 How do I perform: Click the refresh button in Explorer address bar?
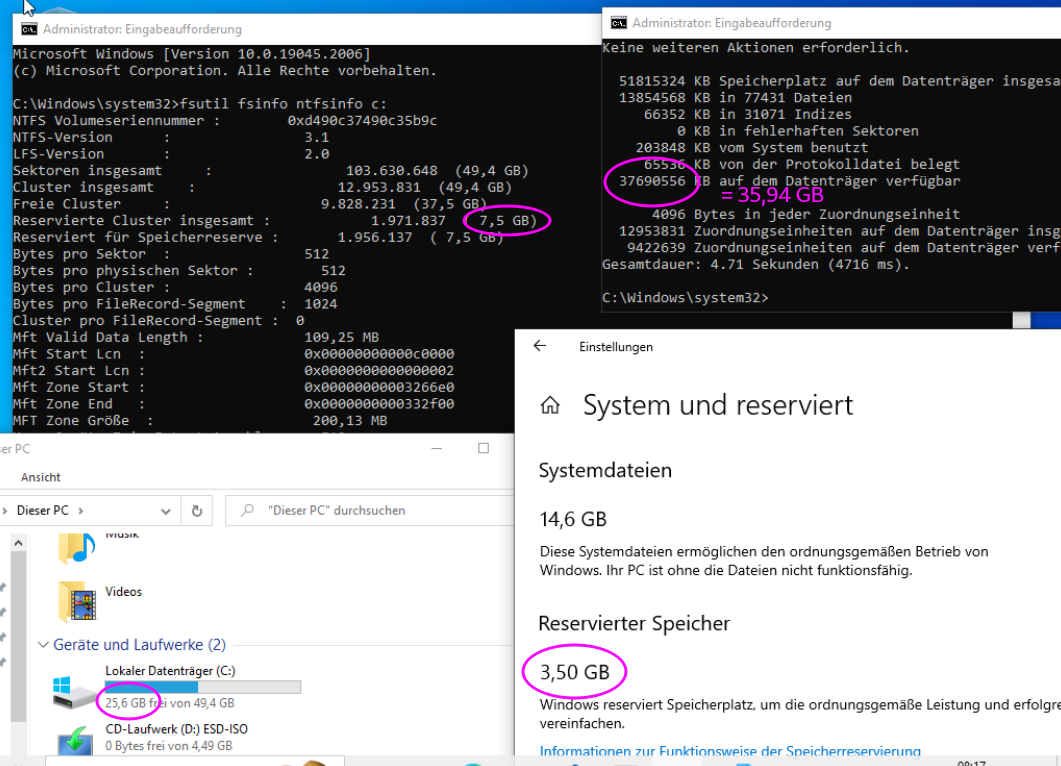click(197, 510)
